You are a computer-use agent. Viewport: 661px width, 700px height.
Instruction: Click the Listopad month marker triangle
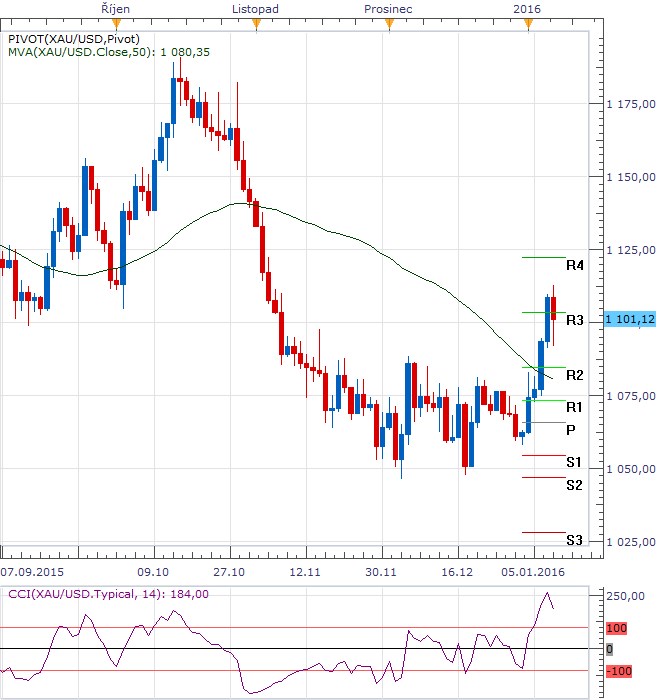256,24
